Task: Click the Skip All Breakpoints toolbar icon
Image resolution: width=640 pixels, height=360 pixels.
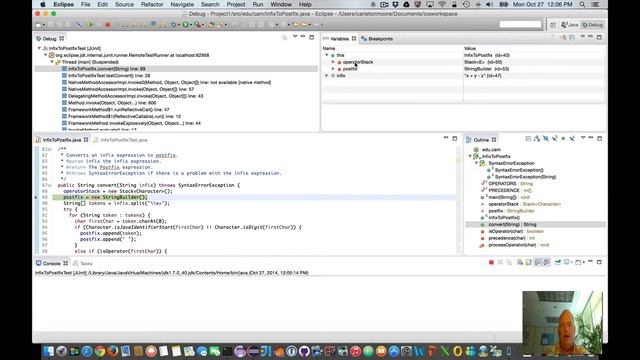Action: pos(78,25)
